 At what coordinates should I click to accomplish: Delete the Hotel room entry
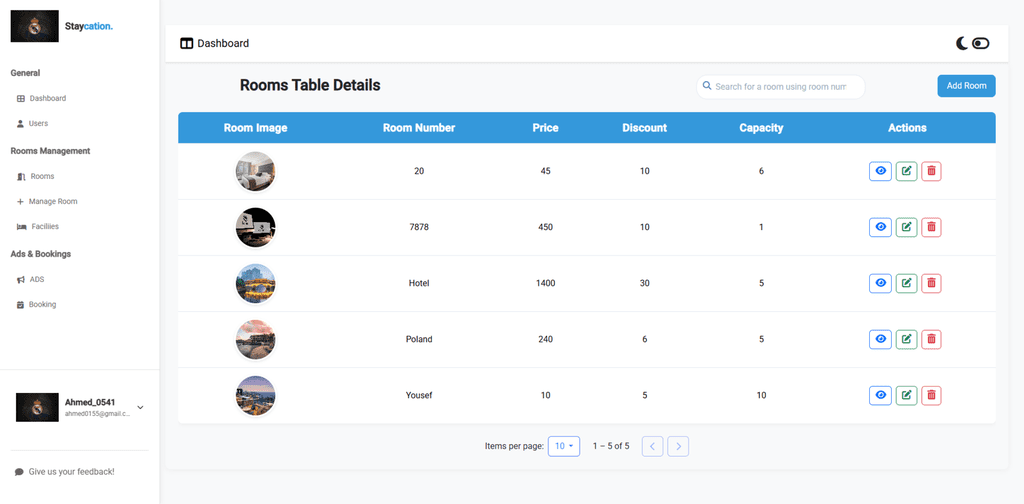coord(931,283)
